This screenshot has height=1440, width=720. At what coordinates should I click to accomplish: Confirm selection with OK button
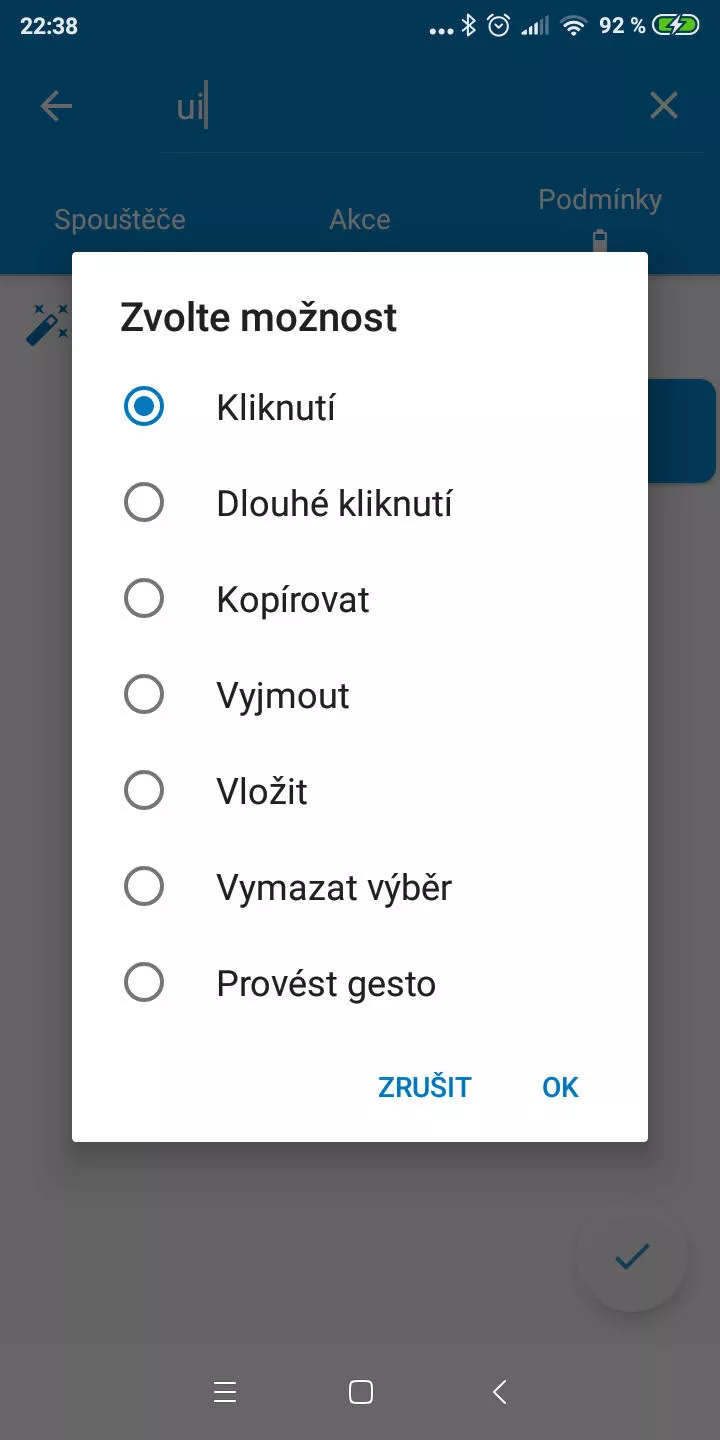560,1087
